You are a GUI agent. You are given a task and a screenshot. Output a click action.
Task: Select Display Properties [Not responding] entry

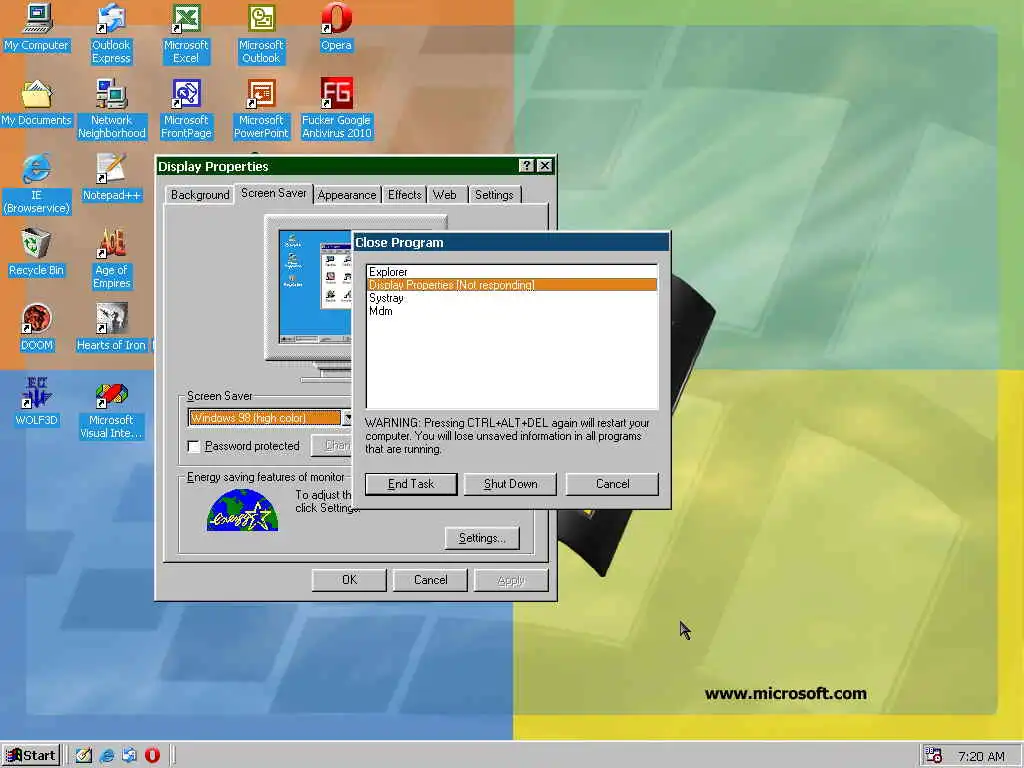512,285
